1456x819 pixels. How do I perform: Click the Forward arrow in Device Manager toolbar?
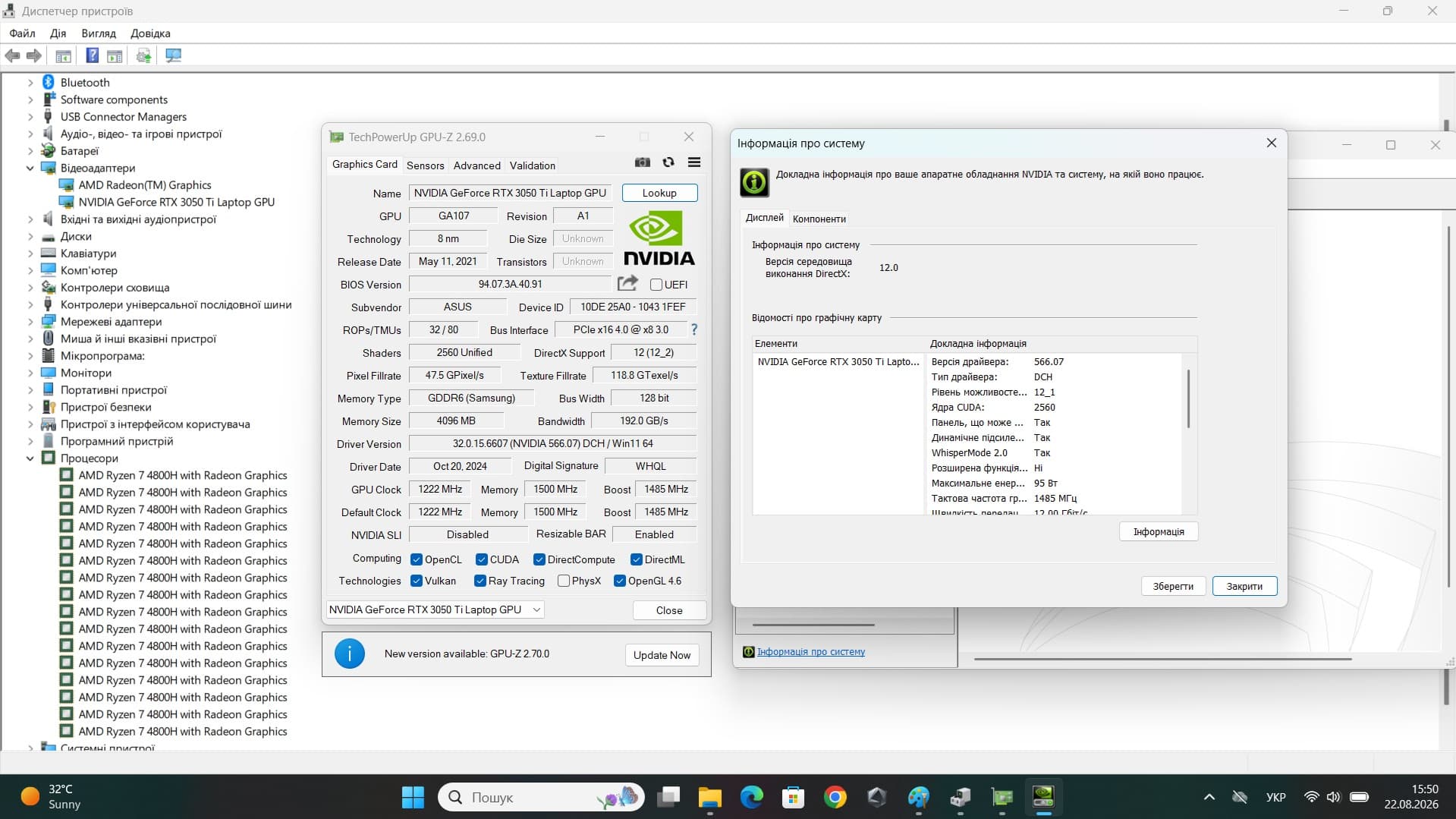tap(33, 55)
